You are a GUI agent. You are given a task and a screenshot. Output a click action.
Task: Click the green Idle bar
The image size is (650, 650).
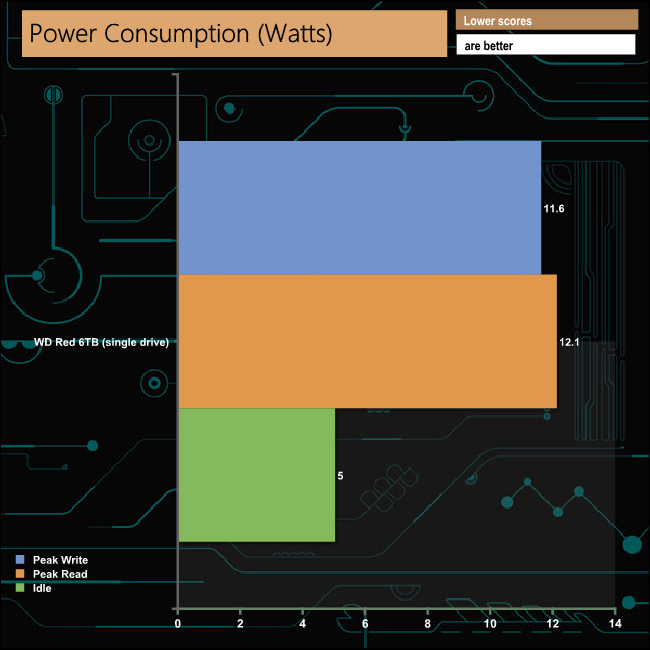(x=257, y=475)
